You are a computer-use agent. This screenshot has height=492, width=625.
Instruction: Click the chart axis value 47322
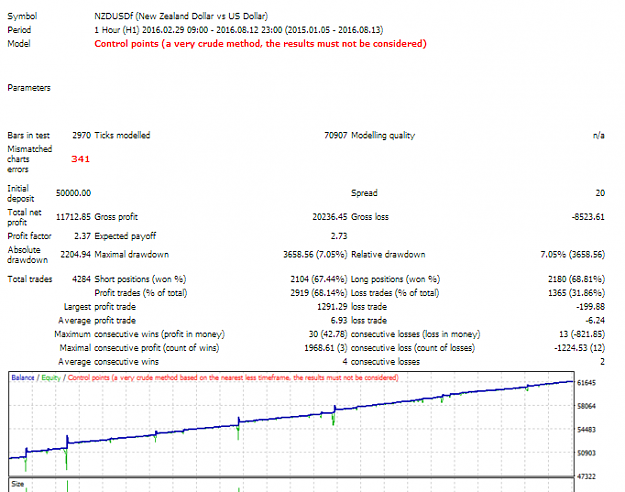click(x=586, y=477)
